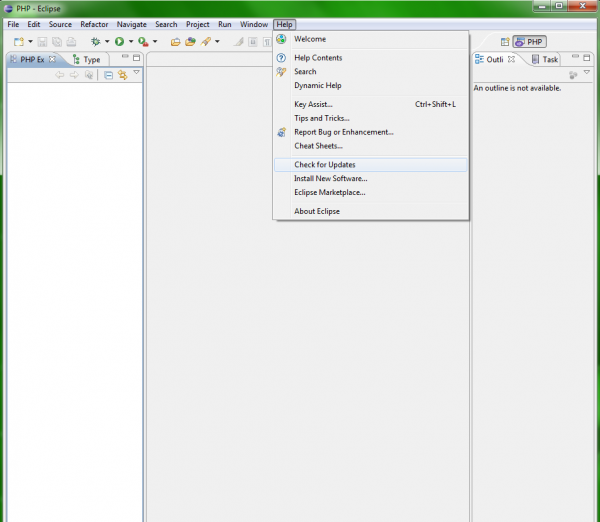The height and width of the screenshot is (522, 600).
Task: Select Check for Updates
Action: click(x=370, y=165)
